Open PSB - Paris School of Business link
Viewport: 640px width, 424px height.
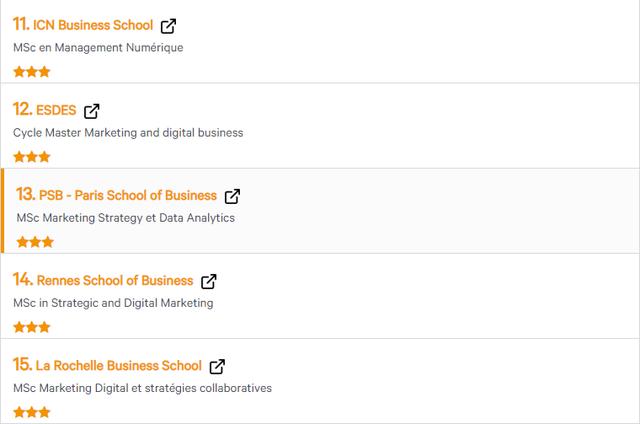pyautogui.click(x=128, y=195)
